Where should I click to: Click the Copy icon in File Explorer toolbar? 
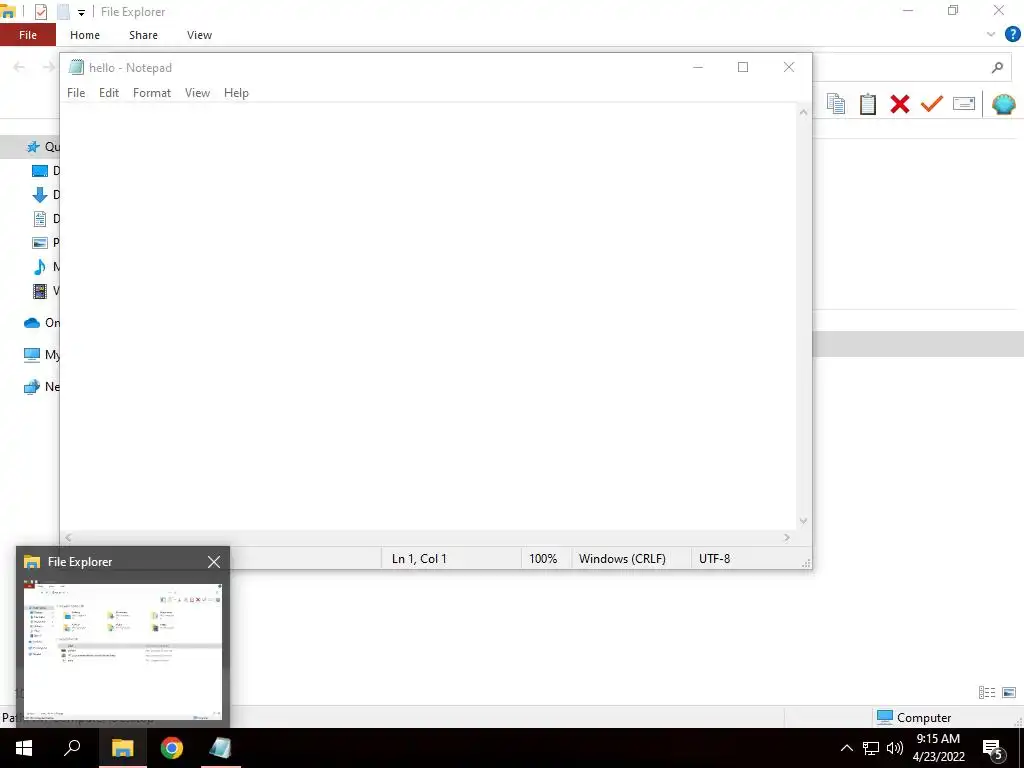click(x=836, y=103)
